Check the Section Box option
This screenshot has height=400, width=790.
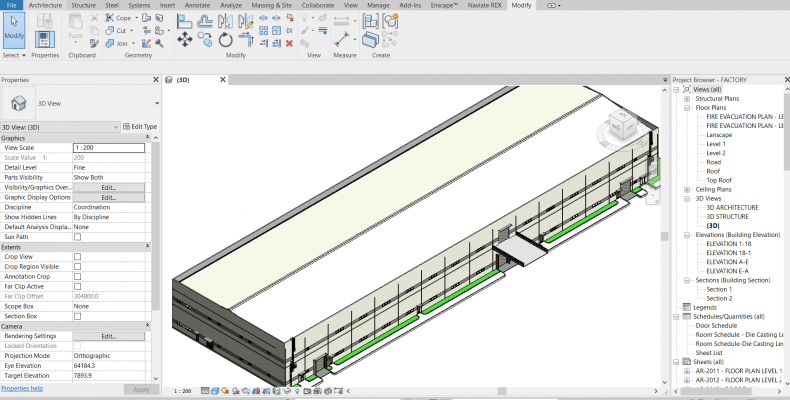[78, 315]
